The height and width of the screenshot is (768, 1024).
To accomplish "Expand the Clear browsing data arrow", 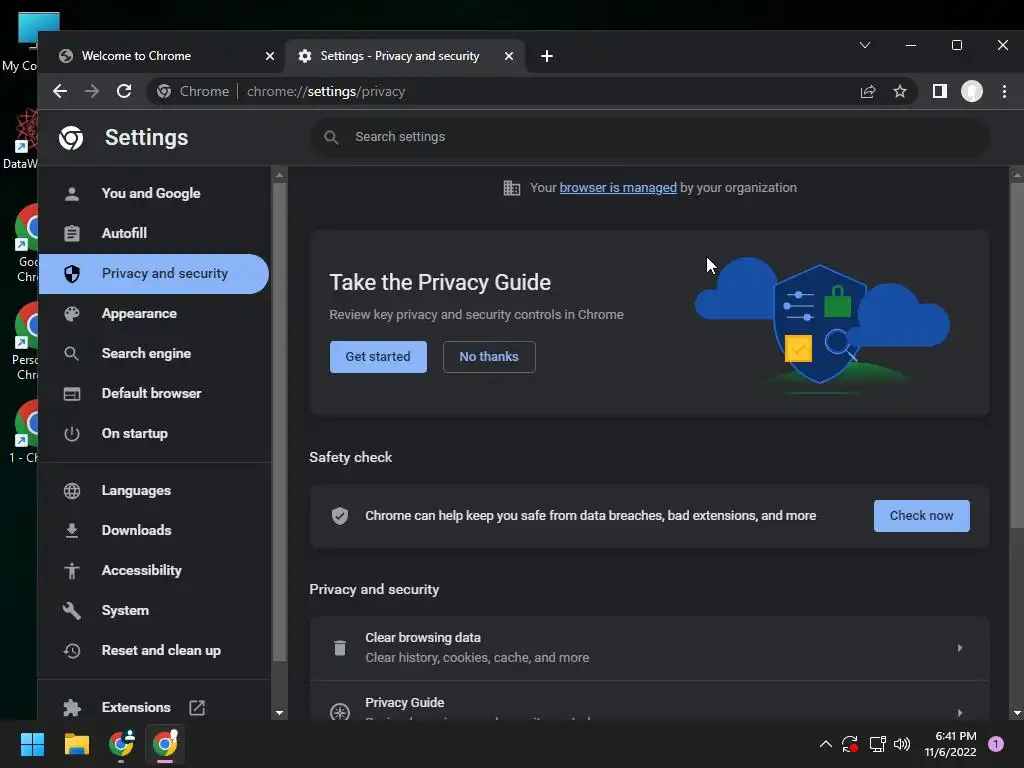I will pyautogui.click(x=959, y=648).
